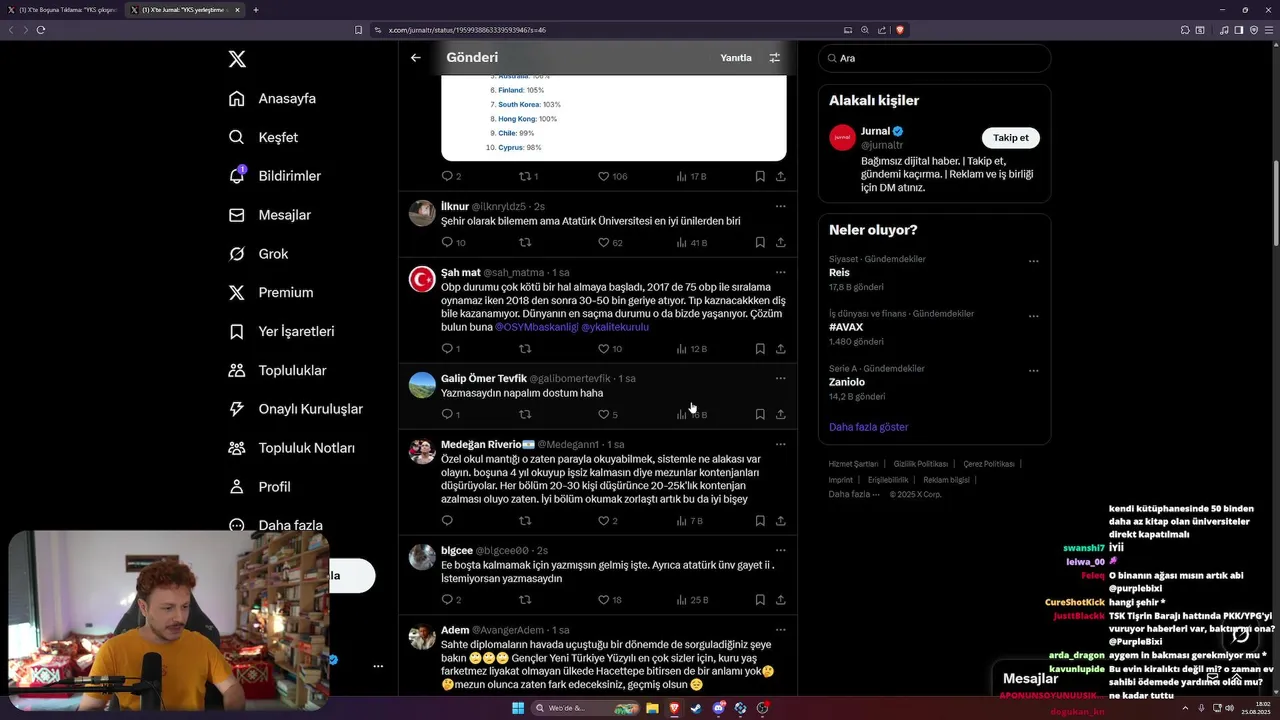Click in the Ara search field
This screenshot has height=720, width=1280.
934,58
